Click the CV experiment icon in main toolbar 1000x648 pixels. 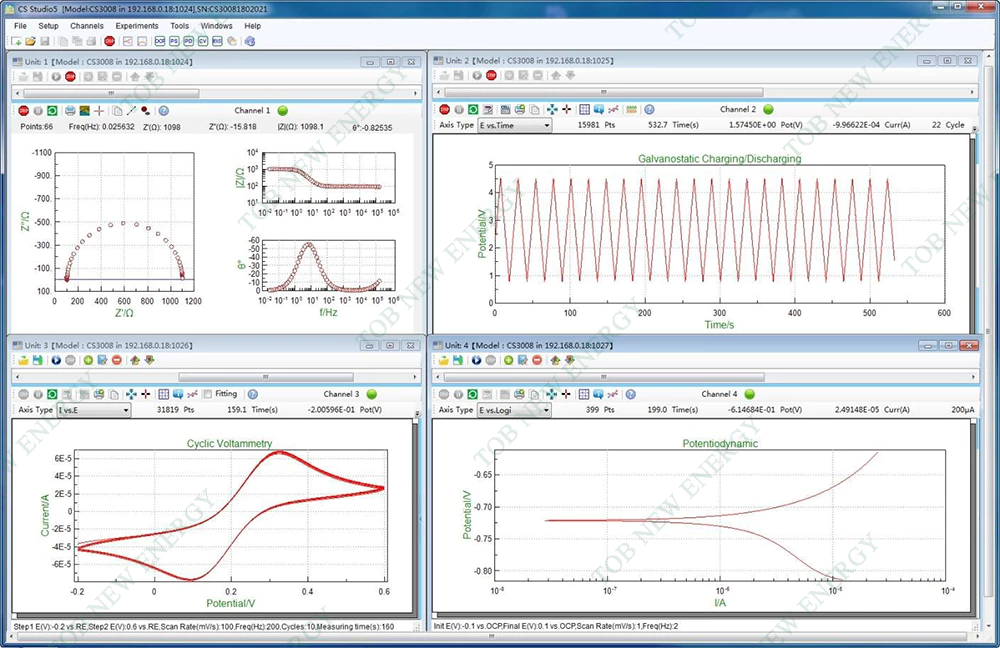pyautogui.click(x=203, y=41)
